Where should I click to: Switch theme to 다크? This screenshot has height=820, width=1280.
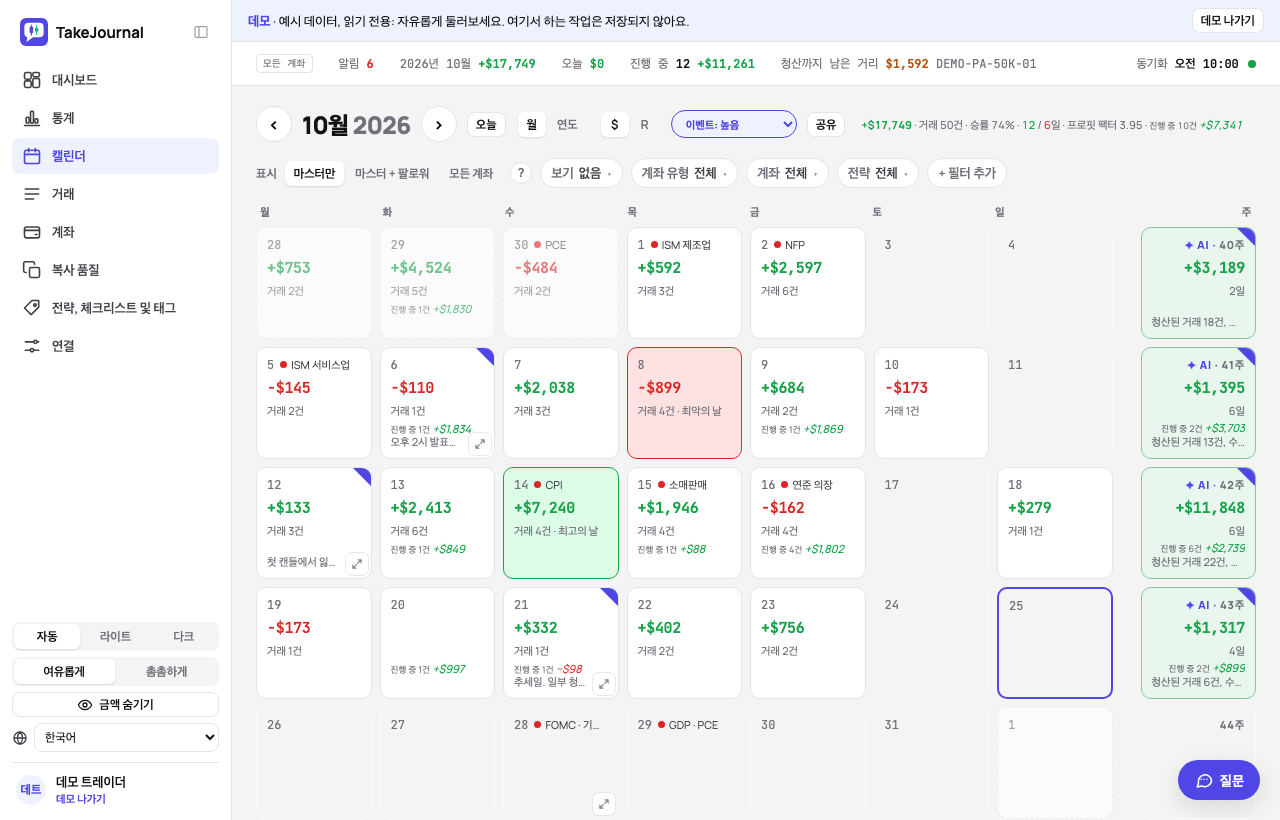183,637
